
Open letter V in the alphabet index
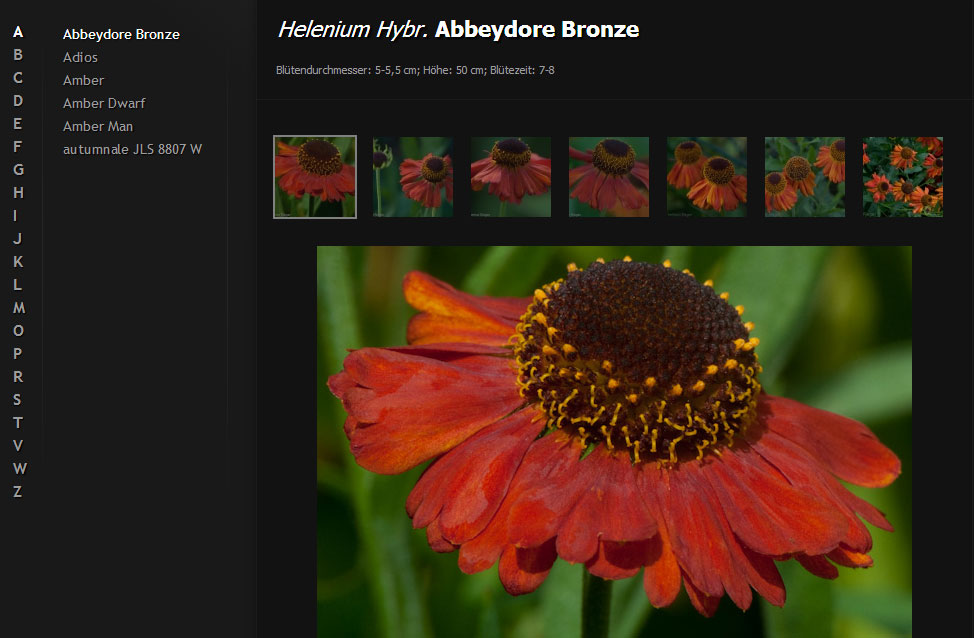tap(18, 445)
